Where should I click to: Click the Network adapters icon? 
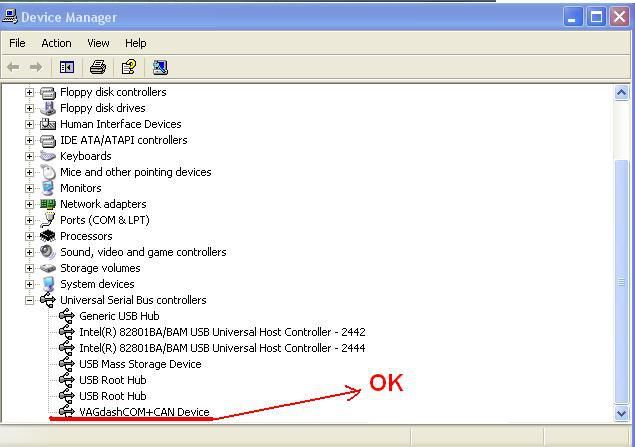pyautogui.click(x=48, y=204)
